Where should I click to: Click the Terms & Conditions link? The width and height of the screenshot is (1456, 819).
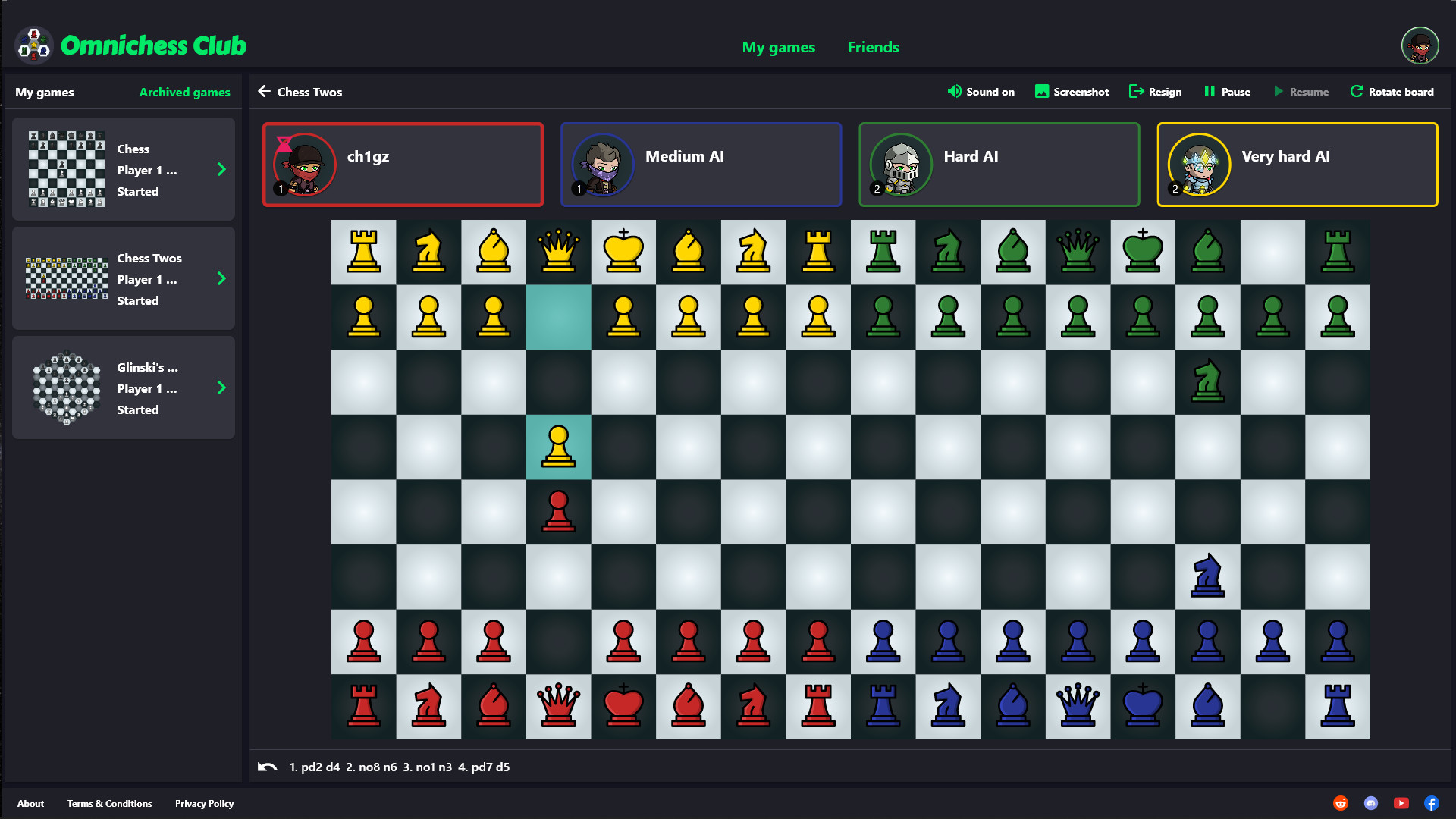(x=110, y=803)
